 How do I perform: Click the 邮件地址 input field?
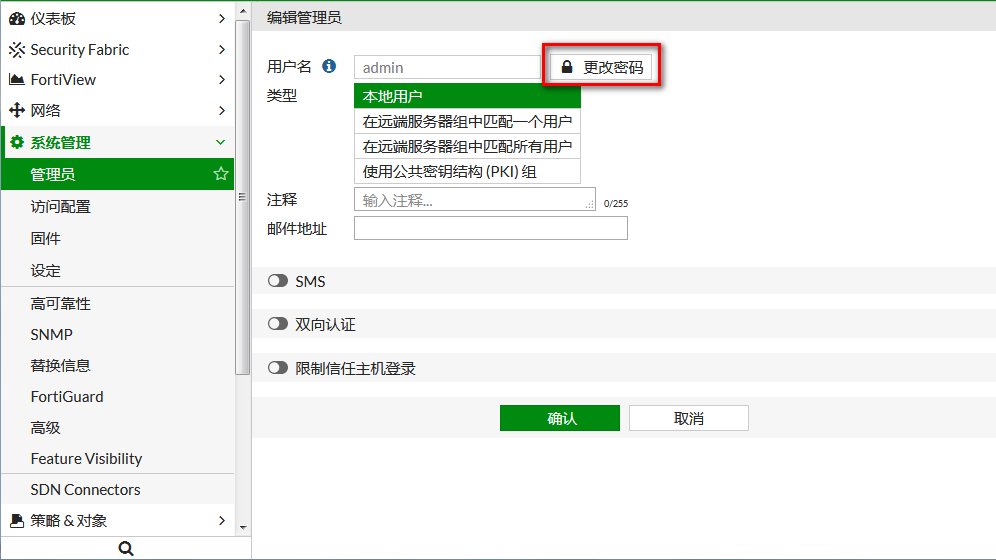click(490, 229)
